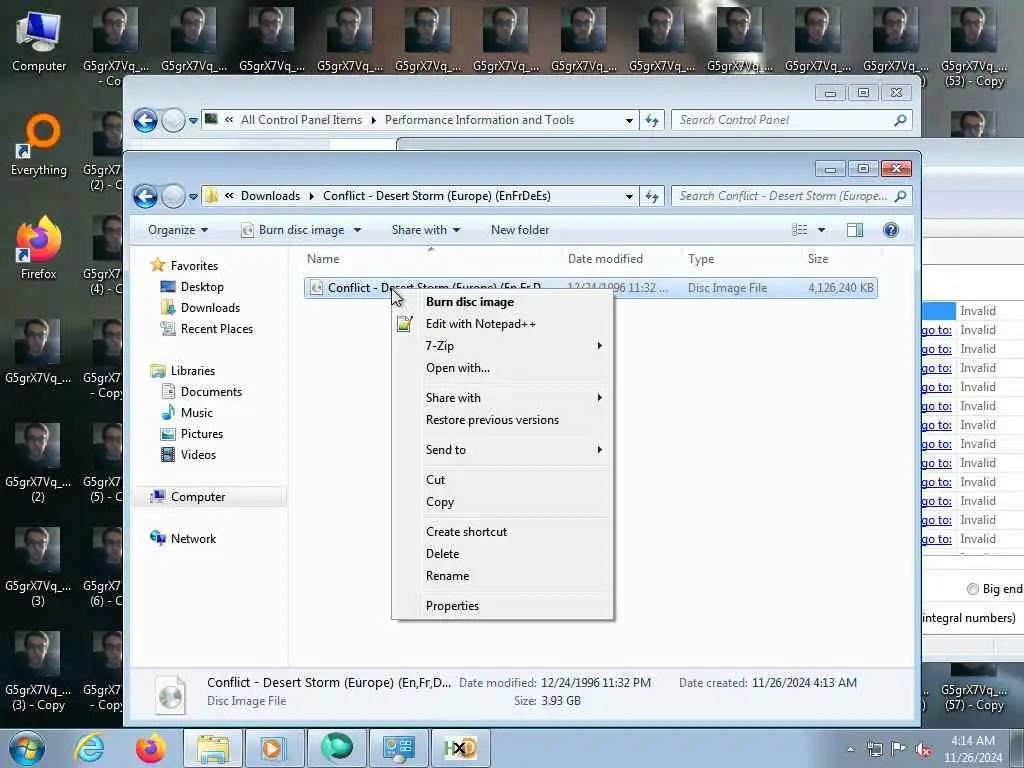Select Favorites in navigation pane
The height and width of the screenshot is (768, 1024).
pyautogui.click(x=194, y=266)
